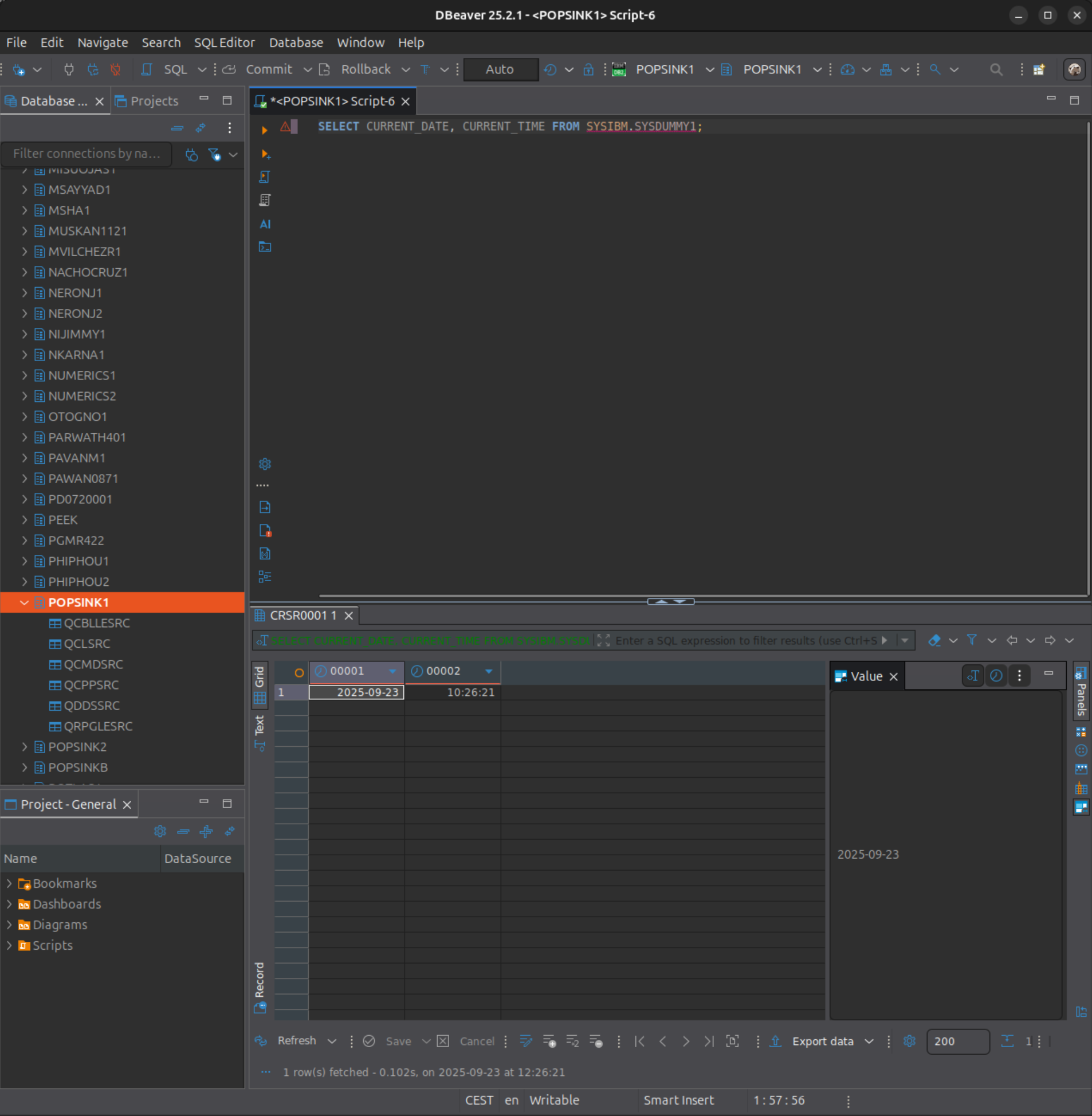This screenshot has width=1092, height=1116.
Task: Click the Commit button
Action: click(268, 69)
